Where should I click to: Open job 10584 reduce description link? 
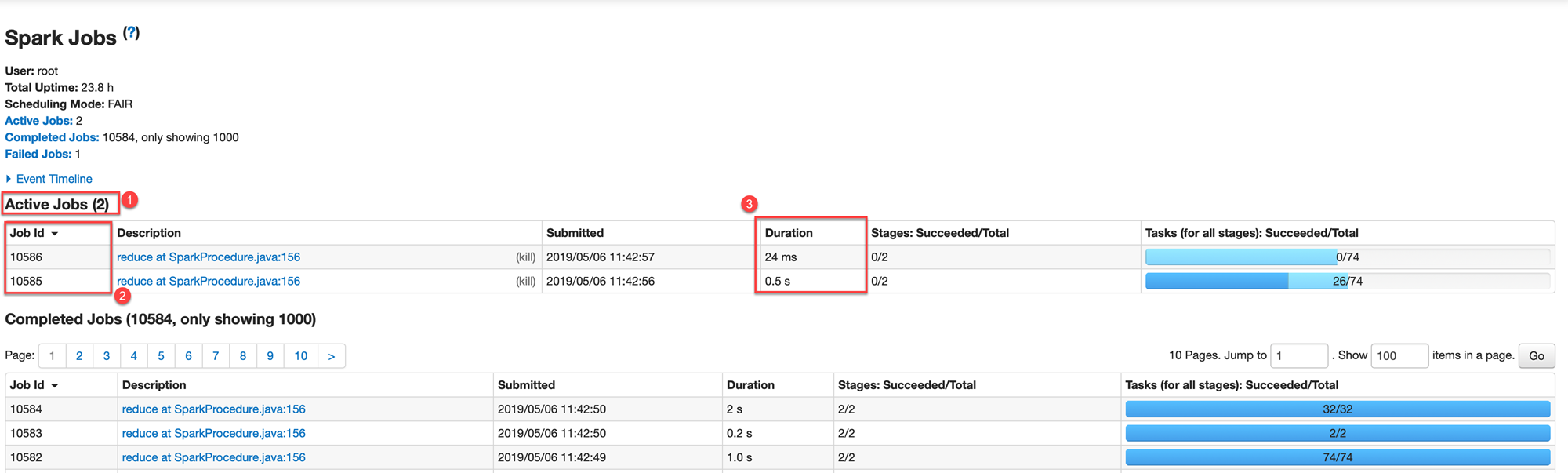[x=213, y=409]
